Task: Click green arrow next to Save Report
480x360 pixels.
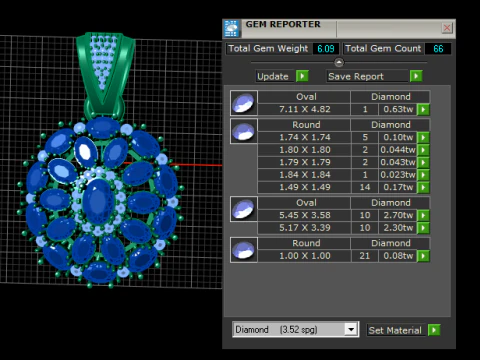Action: (x=416, y=76)
